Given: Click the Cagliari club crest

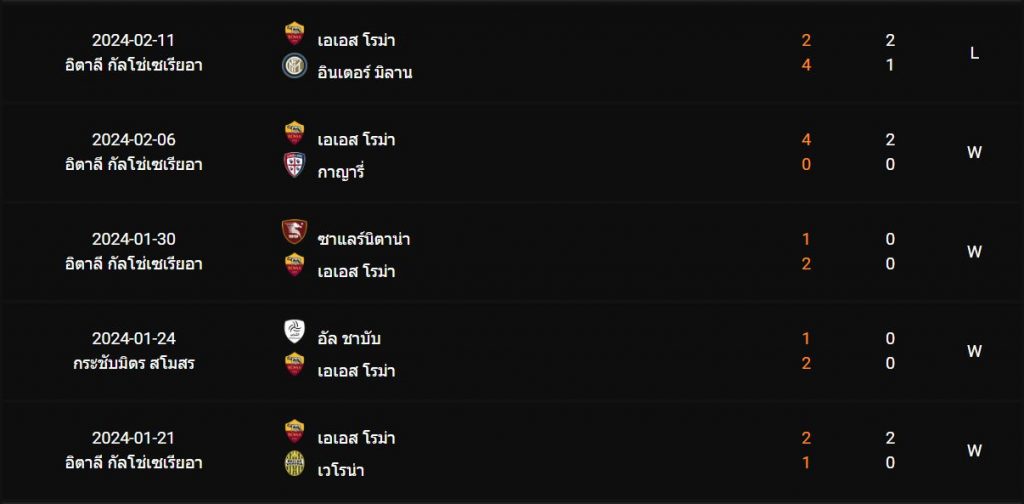Looking at the screenshot, I should [x=295, y=165].
